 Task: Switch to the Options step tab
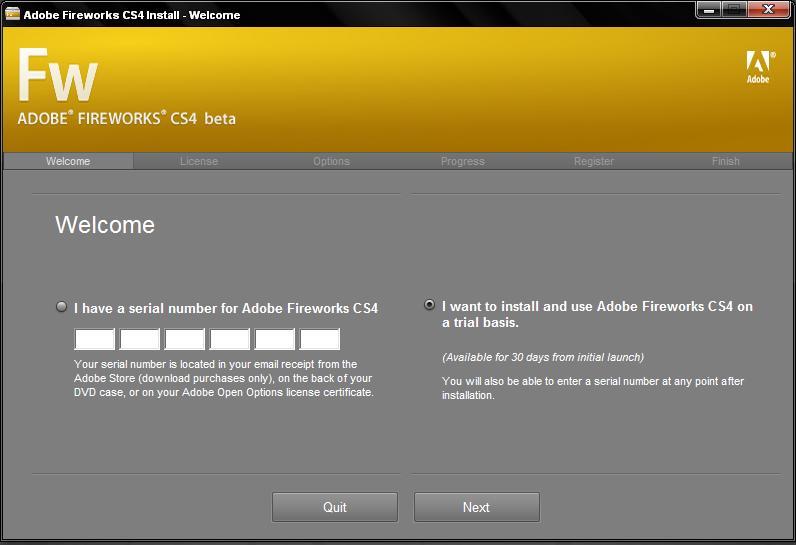click(x=331, y=161)
